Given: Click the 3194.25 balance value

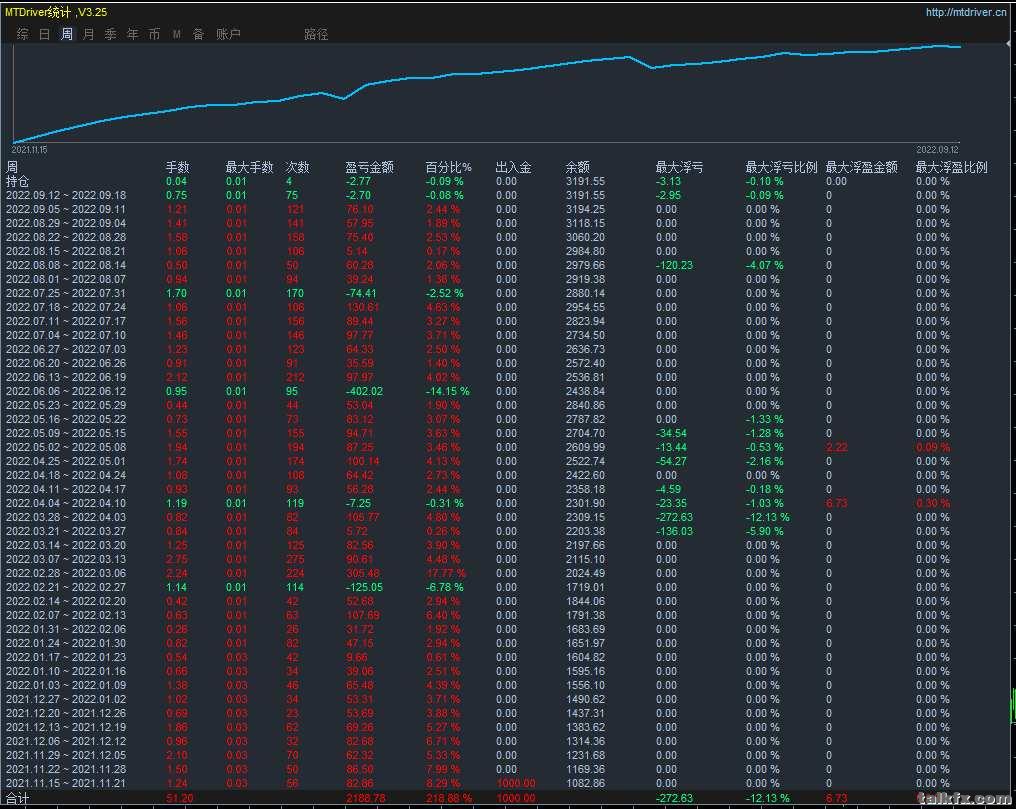Looking at the screenshot, I should (585, 209).
